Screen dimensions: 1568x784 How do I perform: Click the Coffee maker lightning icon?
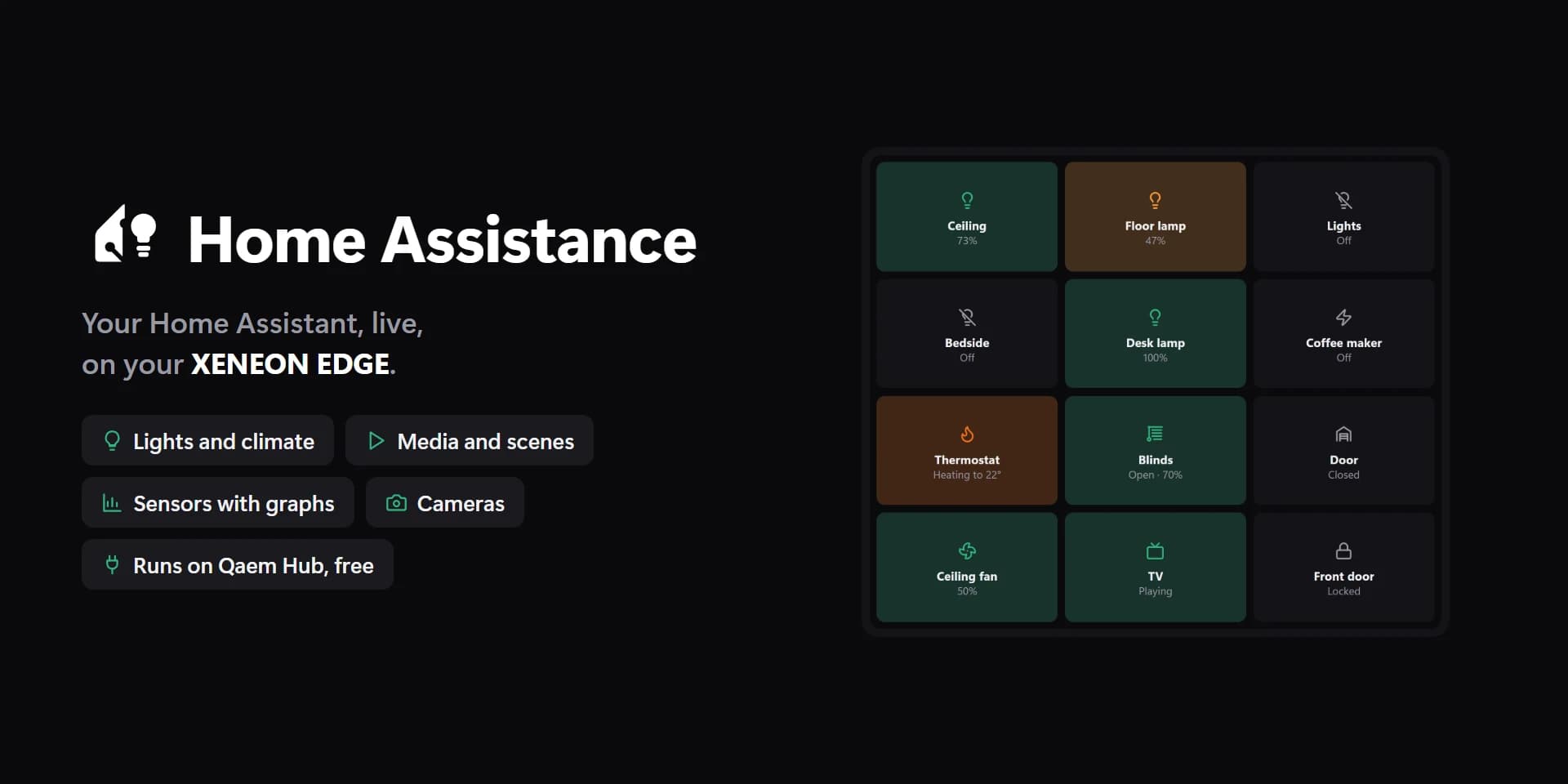(x=1343, y=317)
